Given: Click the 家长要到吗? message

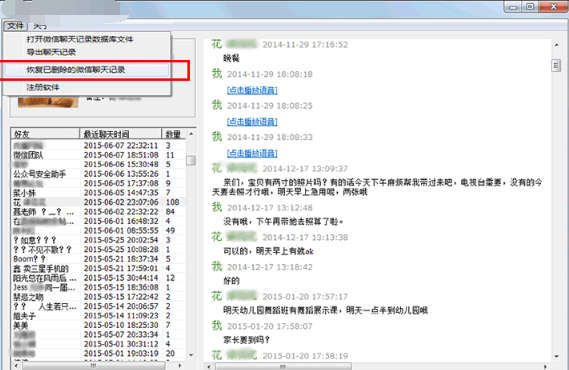Looking at the screenshot, I should coord(246,340).
